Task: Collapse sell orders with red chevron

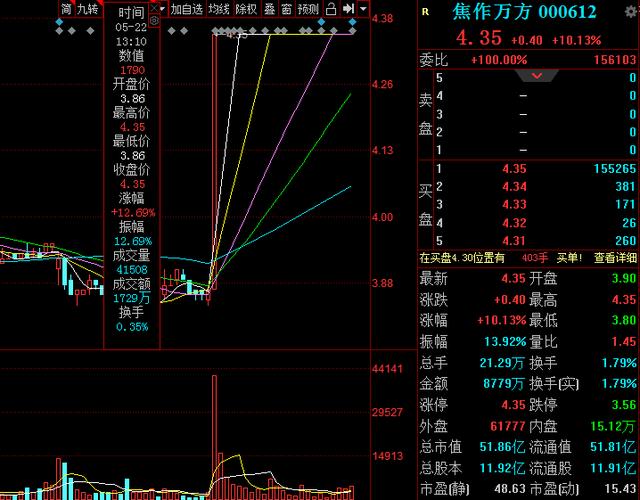Action: 536,76
